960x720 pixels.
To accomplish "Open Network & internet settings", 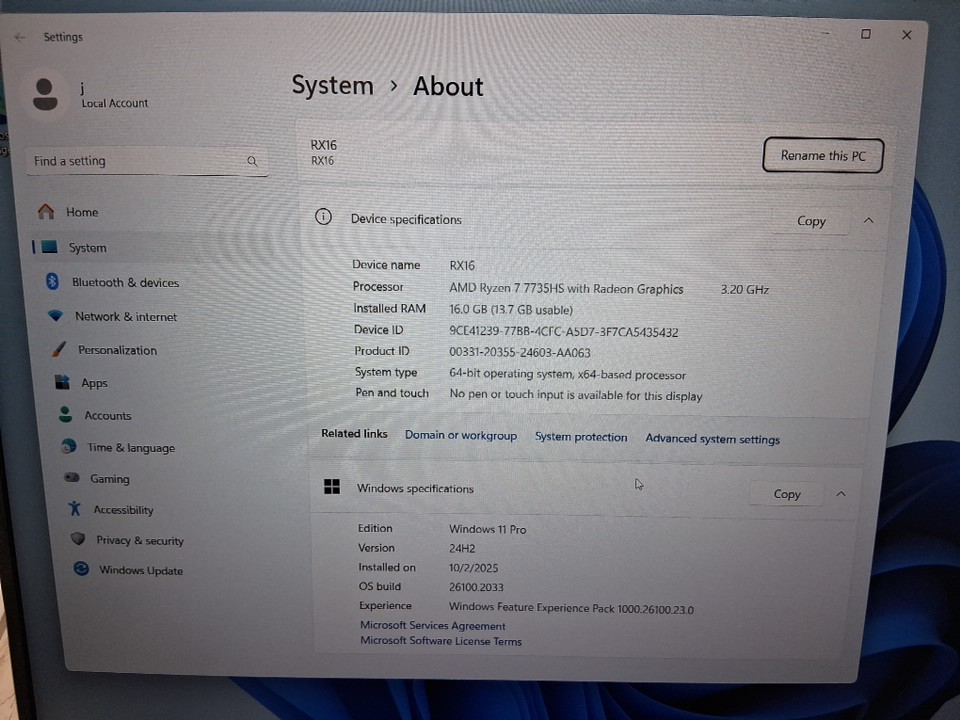I will [x=125, y=317].
